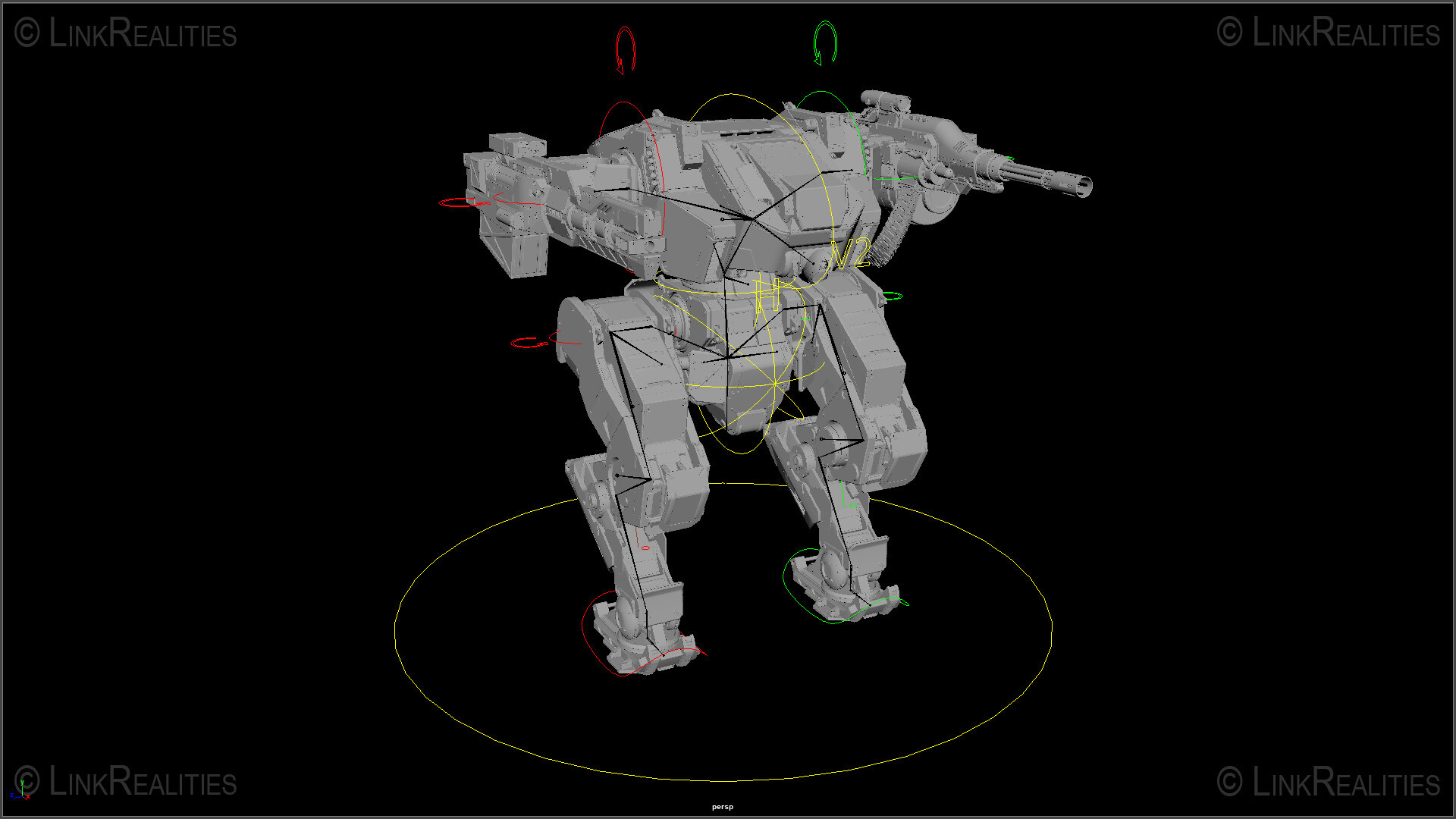Select the yellow COG sphere controller at the hips

pyautogui.click(x=776, y=384)
